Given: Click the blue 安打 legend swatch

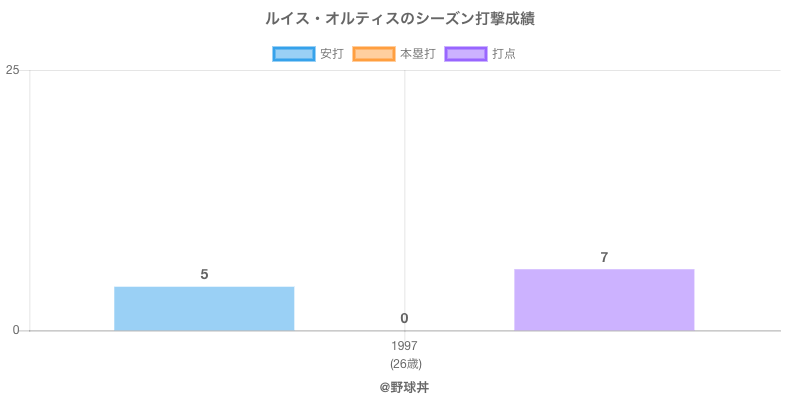Looking at the screenshot, I should coord(294,54).
